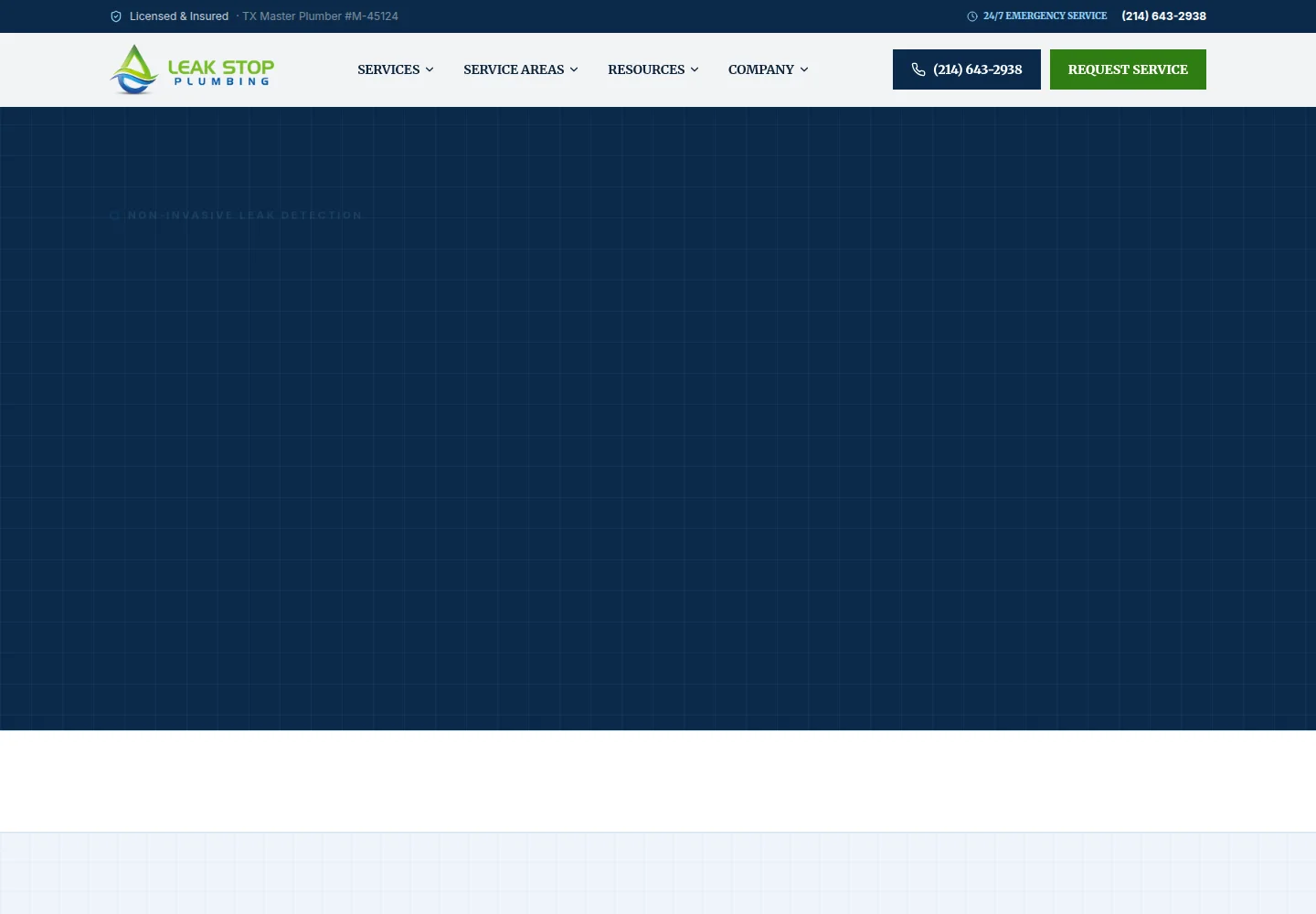
Task: Expand the chevron arrow next to Company
Action: (x=804, y=69)
